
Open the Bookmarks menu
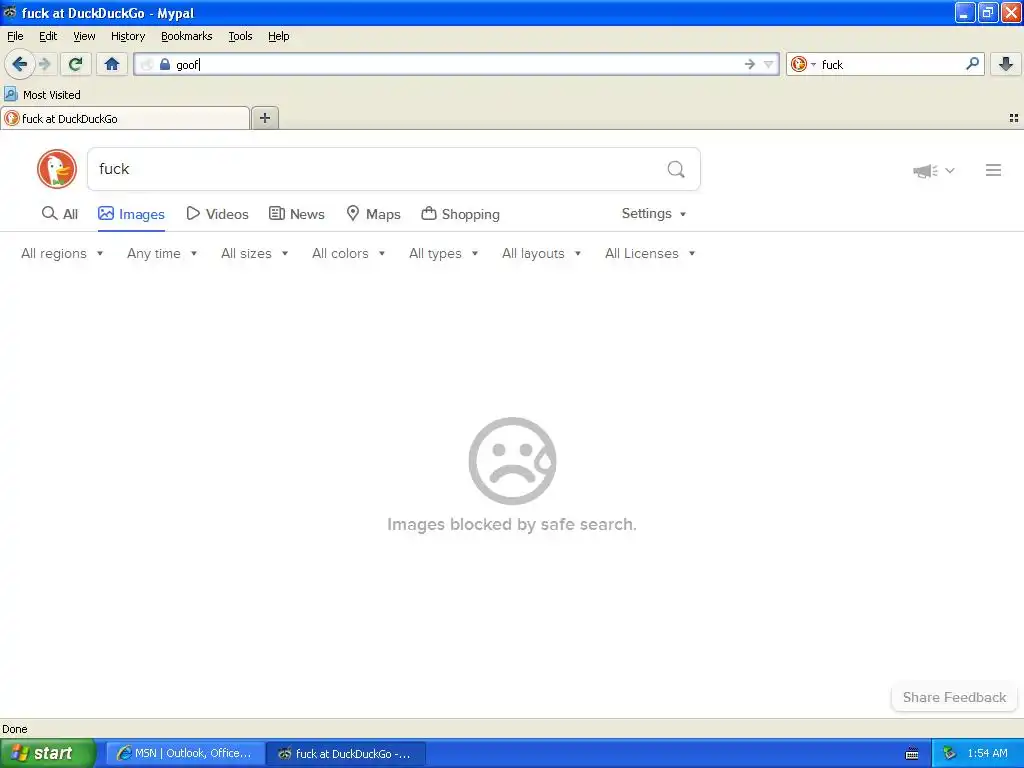tap(187, 36)
